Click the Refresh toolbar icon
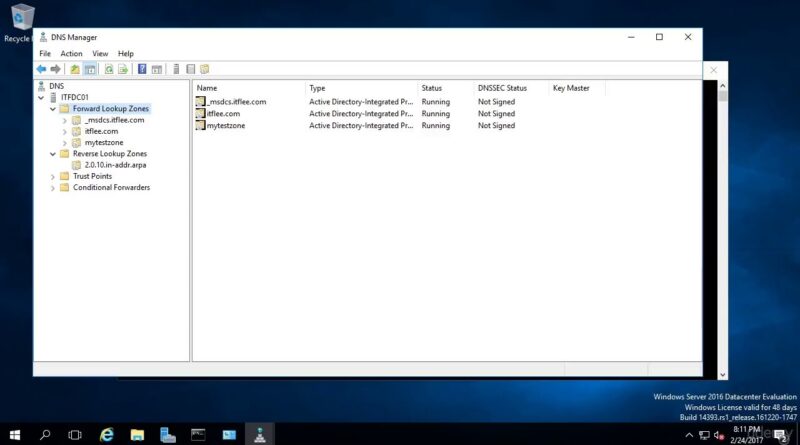Screen dimensions: 800x445 (x=109, y=69)
